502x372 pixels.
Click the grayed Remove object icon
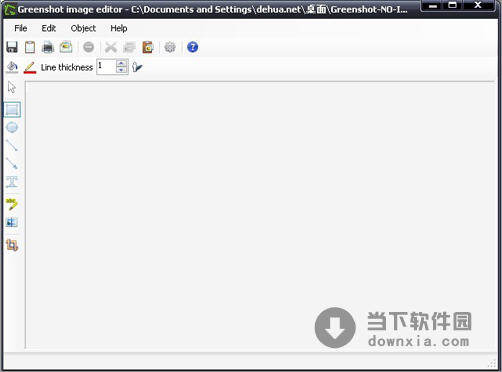(x=89, y=47)
